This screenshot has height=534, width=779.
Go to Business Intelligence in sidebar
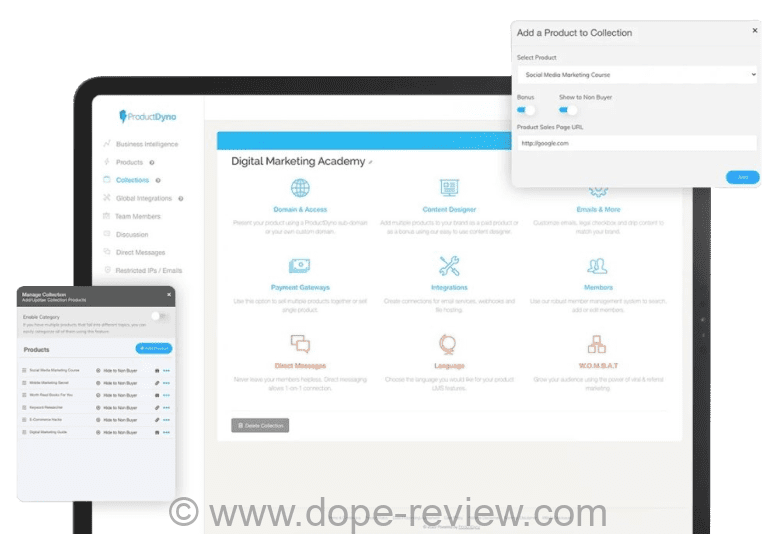click(x=146, y=144)
